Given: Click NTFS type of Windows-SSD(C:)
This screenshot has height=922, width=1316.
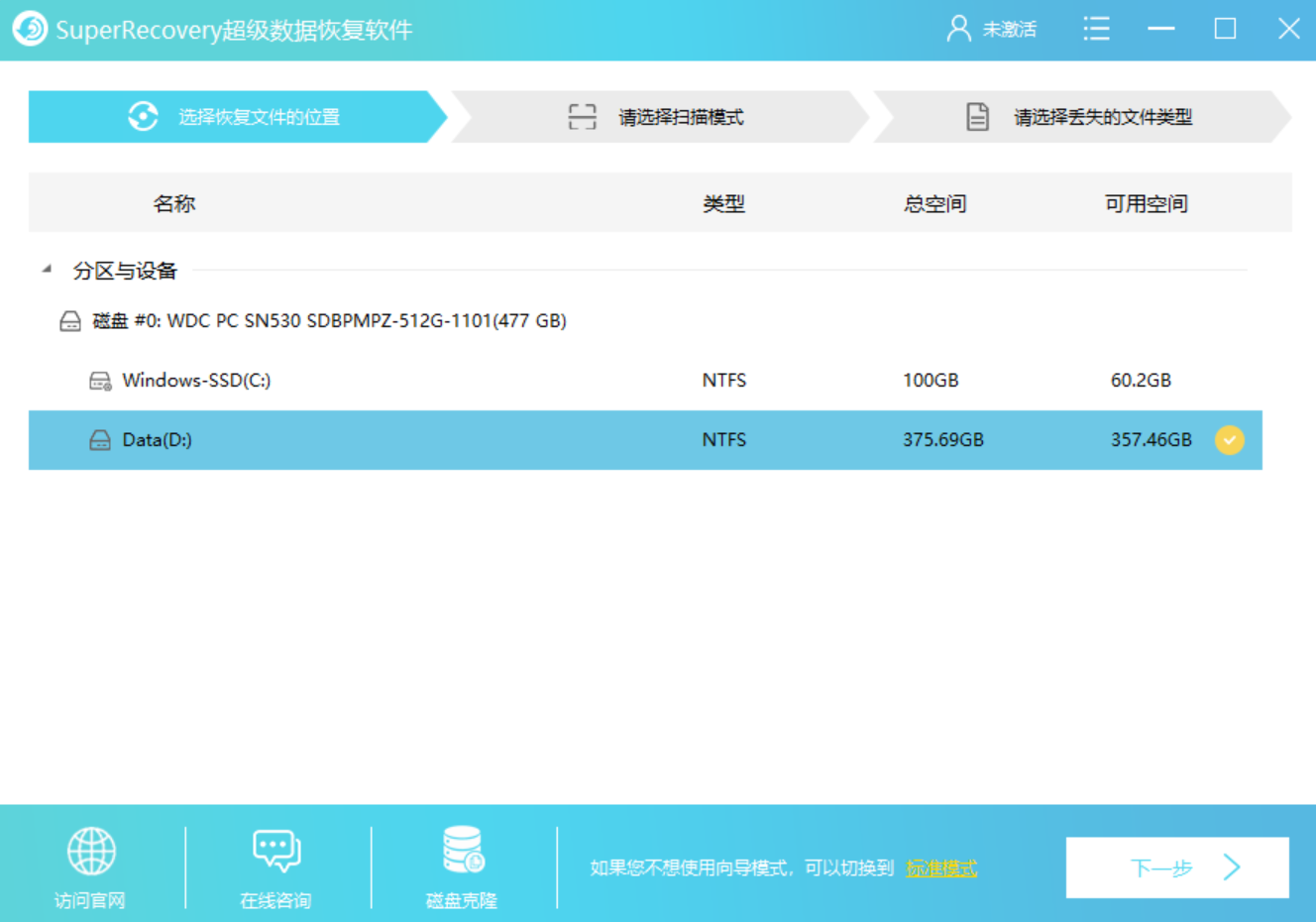Looking at the screenshot, I should pyautogui.click(x=724, y=381).
